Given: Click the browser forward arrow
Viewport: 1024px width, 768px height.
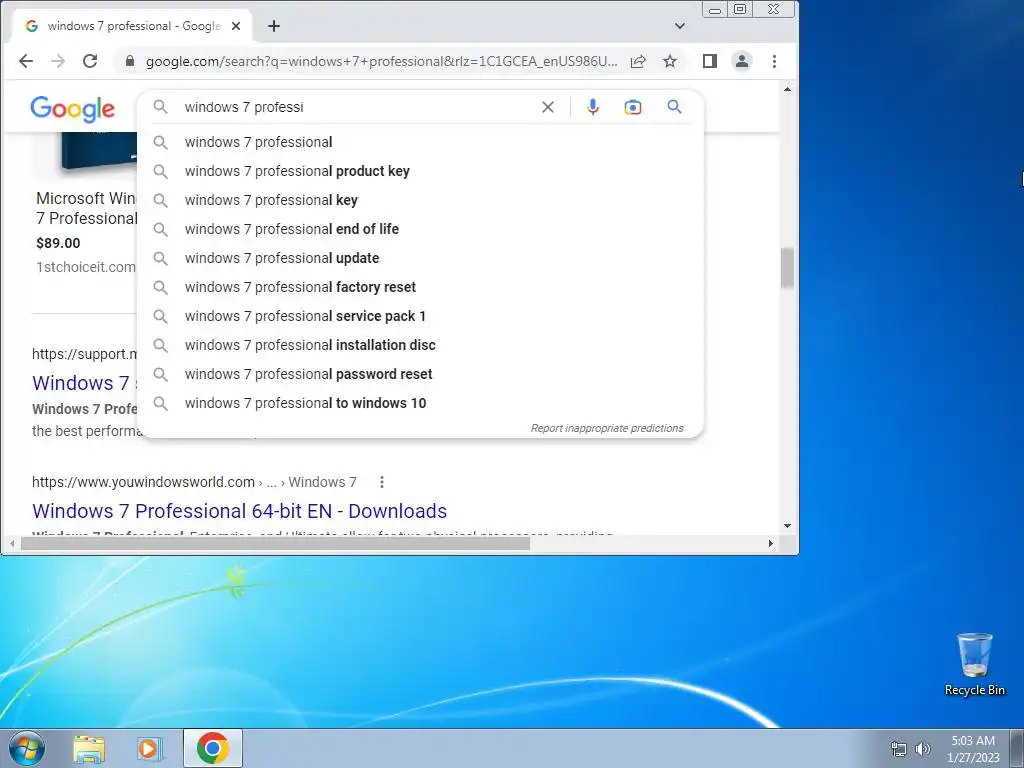Looking at the screenshot, I should [x=58, y=61].
